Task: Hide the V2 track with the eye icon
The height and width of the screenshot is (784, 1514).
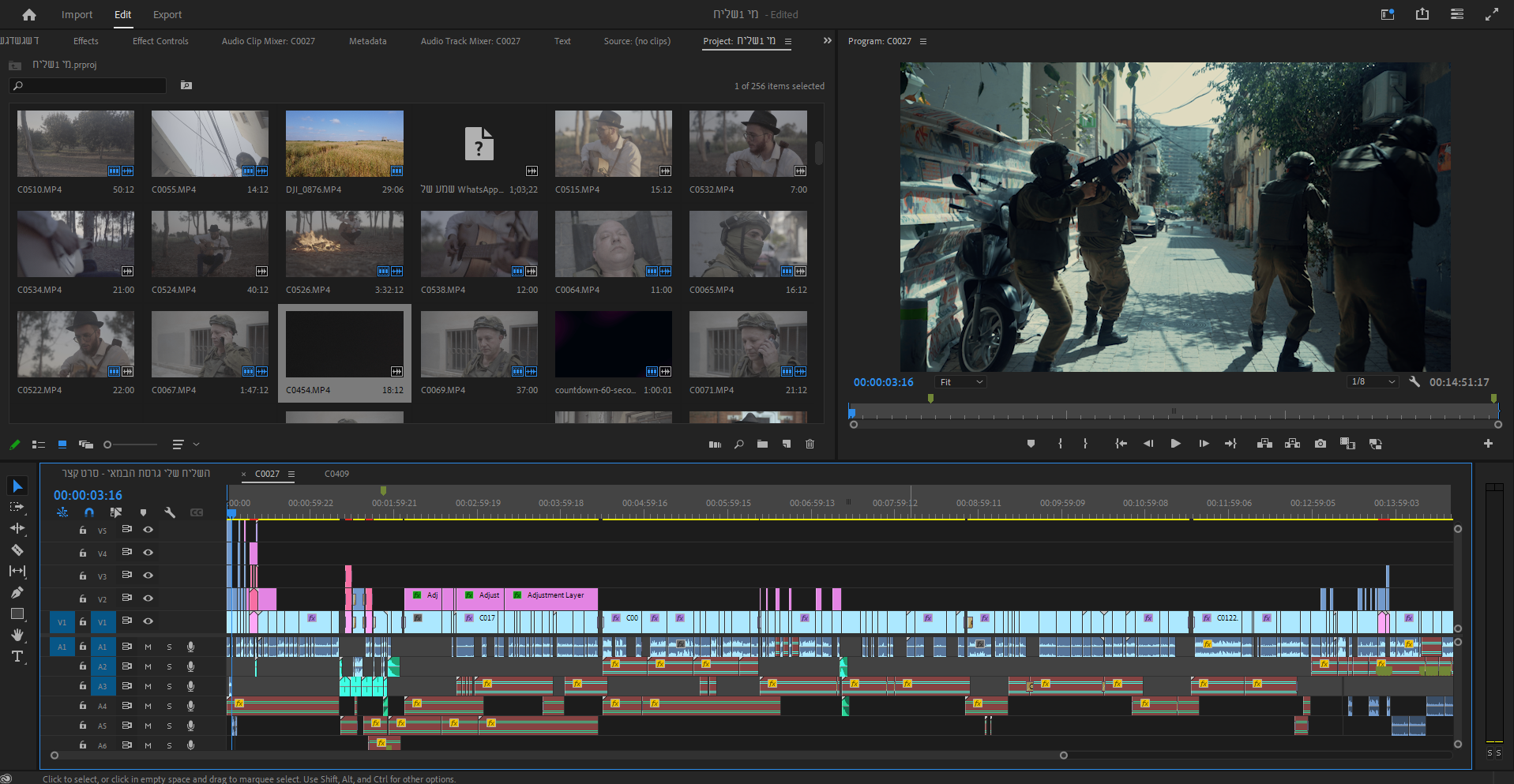Action: pos(148,598)
